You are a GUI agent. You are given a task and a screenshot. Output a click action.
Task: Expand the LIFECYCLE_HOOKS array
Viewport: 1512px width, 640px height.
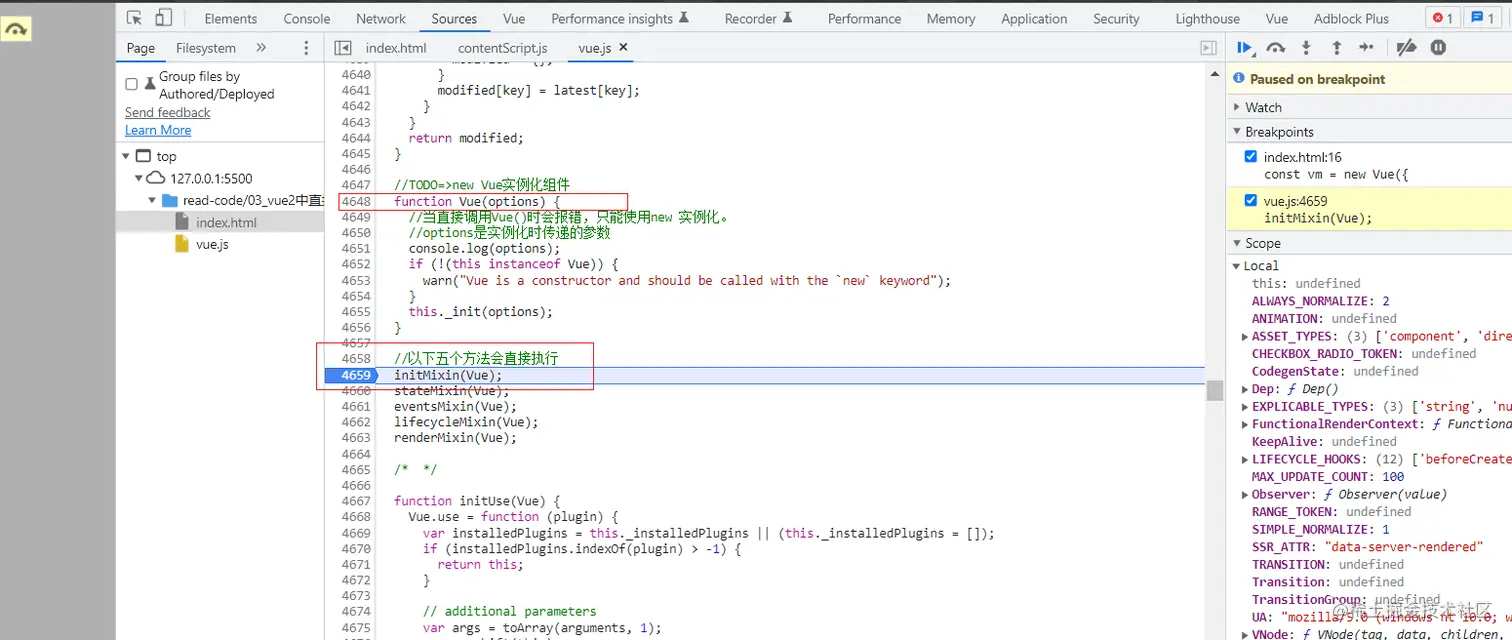coord(1245,460)
